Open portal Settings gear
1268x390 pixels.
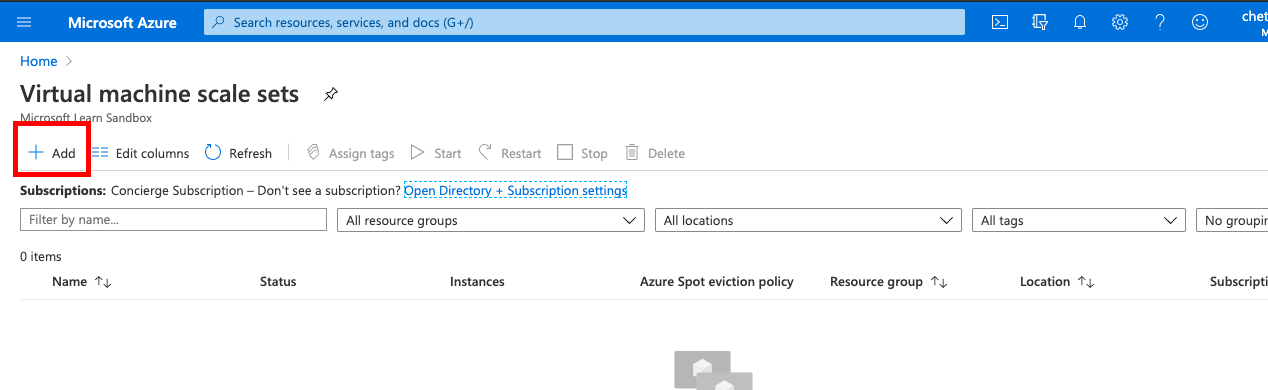point(1120,22)
